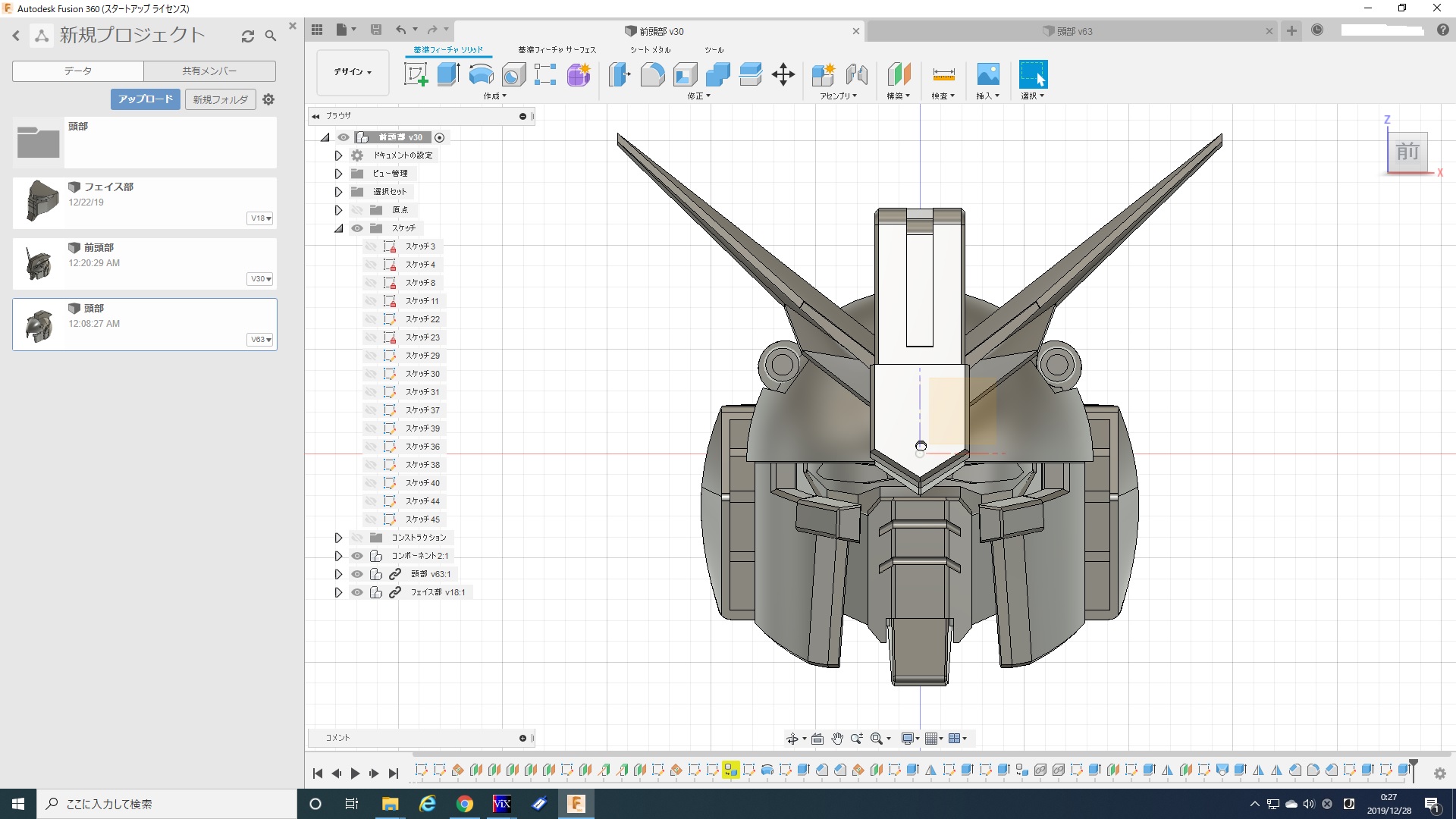The width and height of the screenshot is (1456, 819).
Task: Click the 新規フォルダ button
Action: (220, 99)
